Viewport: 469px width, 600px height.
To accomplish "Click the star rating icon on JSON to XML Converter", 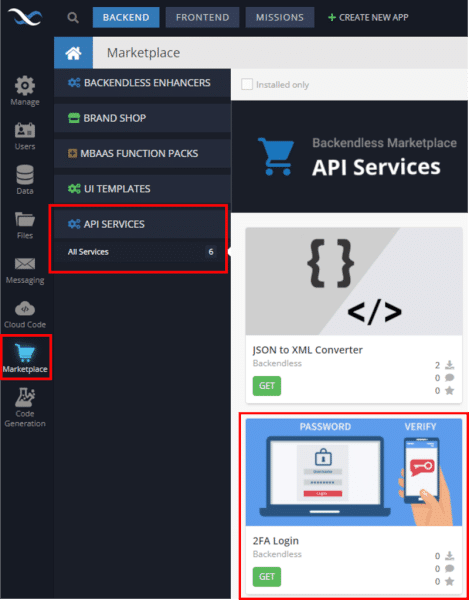I will click(x=450, y=391).
